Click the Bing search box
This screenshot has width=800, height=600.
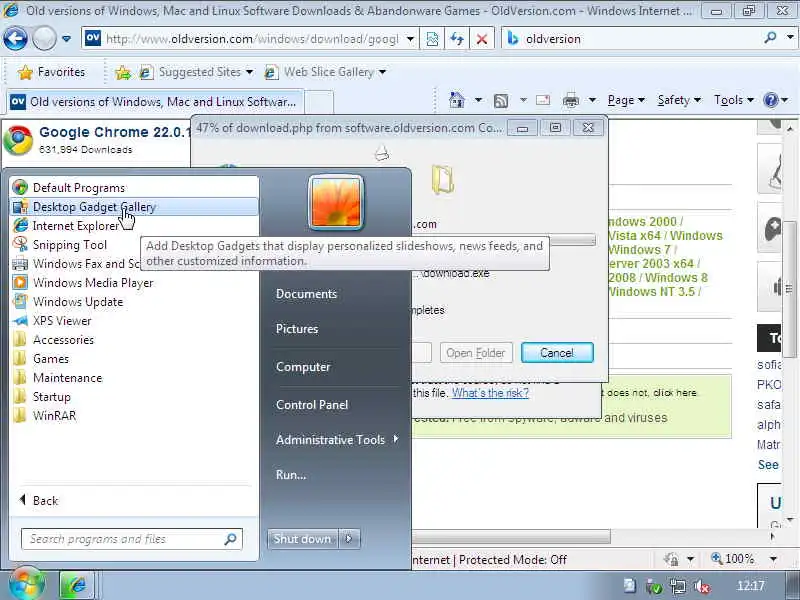click(x=633, y=39)
